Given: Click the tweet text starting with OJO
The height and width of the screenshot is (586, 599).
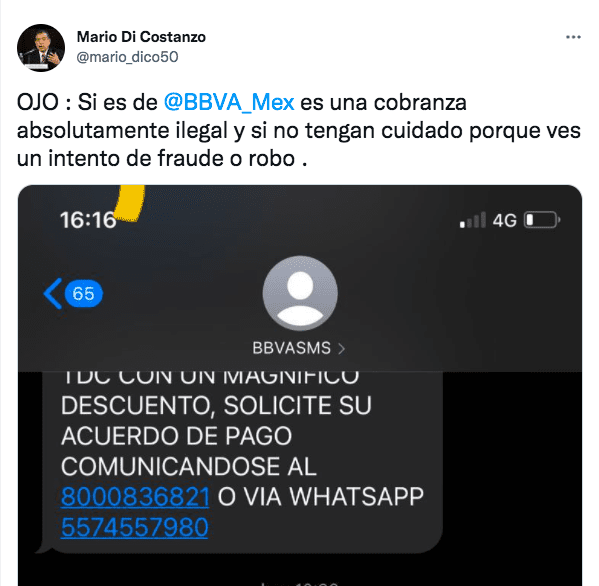Looking at the screenshot, I should tap(299, 130).
